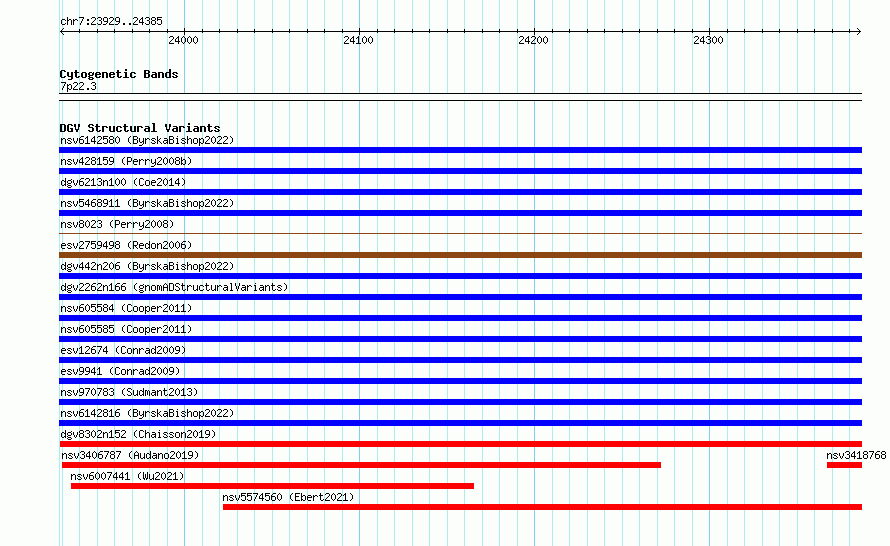Open the nsv5574560 (Ebert2021) label
The image size is (890, 546).
[288, 497]
